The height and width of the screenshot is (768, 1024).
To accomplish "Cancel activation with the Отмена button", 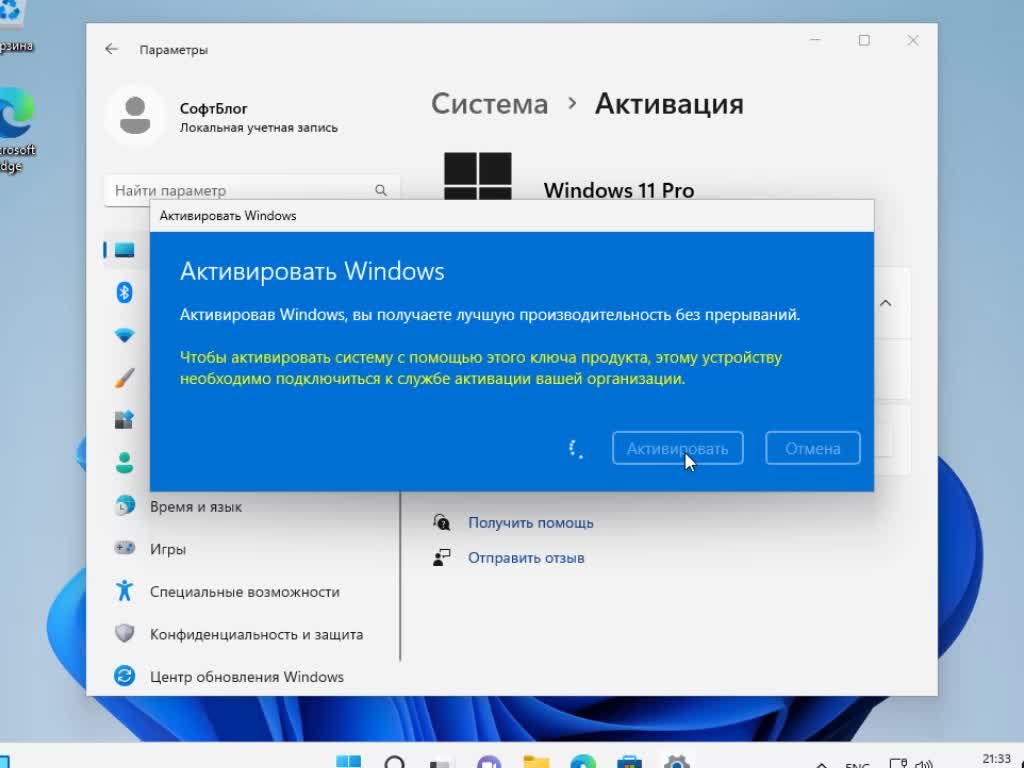I will pyautogui.click(x=812, y=448).
